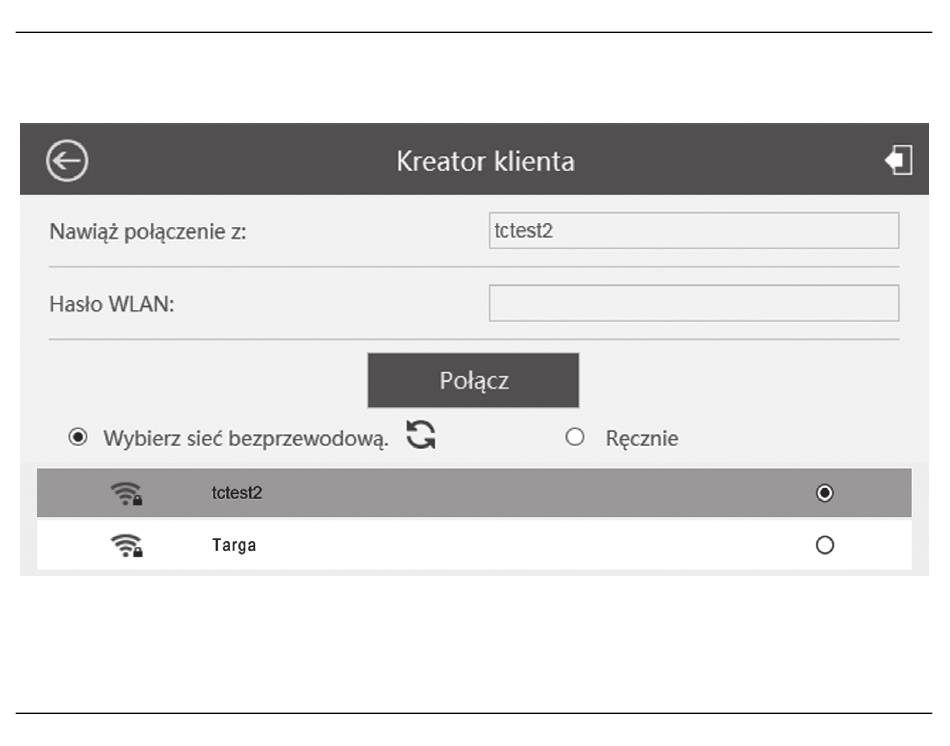Image resolution: width=950 pixels, height=746 pixels.
Task: Click the 'Połącz' button
Action: 473,381
